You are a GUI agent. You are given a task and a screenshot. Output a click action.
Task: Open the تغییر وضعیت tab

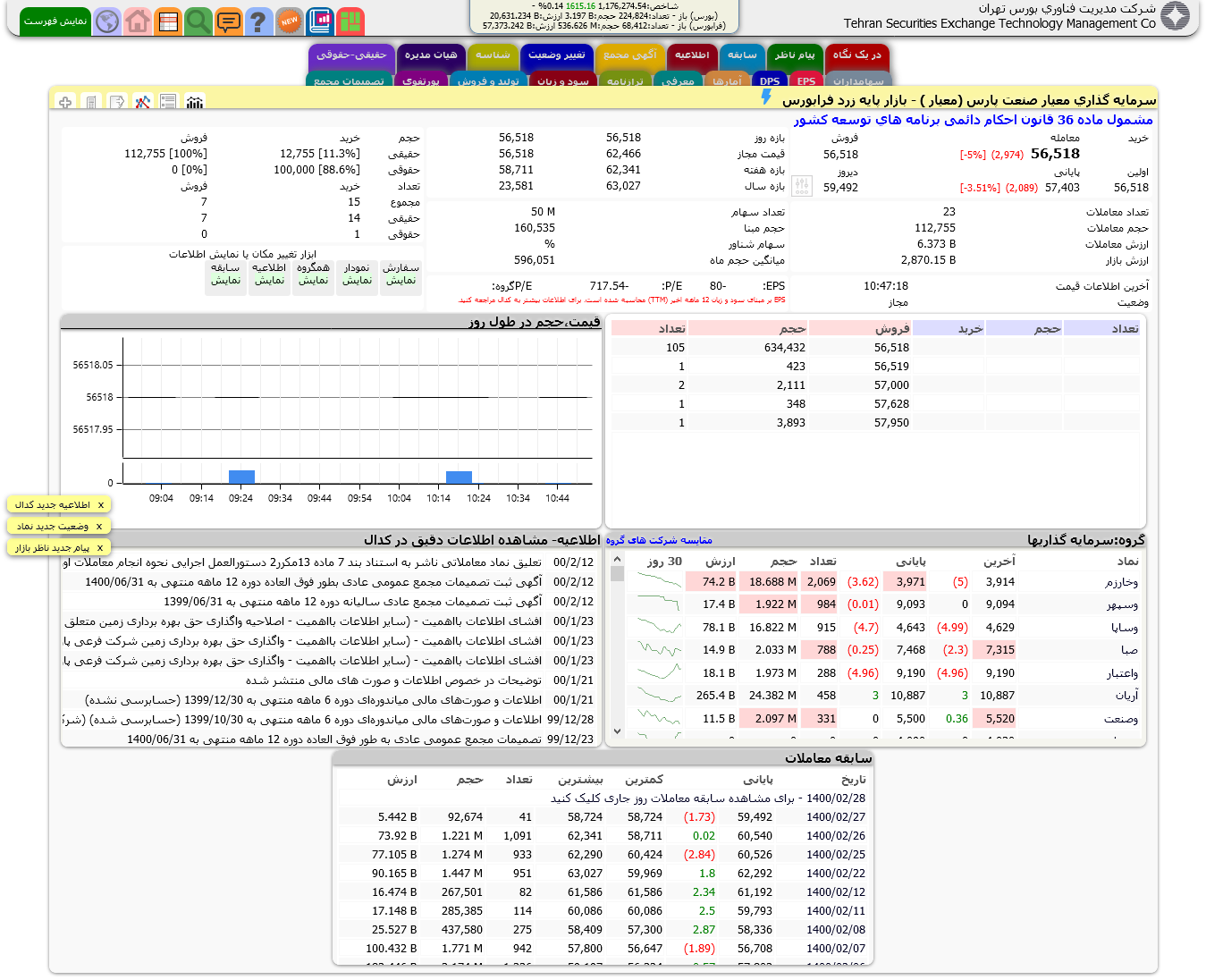[x=556, y=55]
